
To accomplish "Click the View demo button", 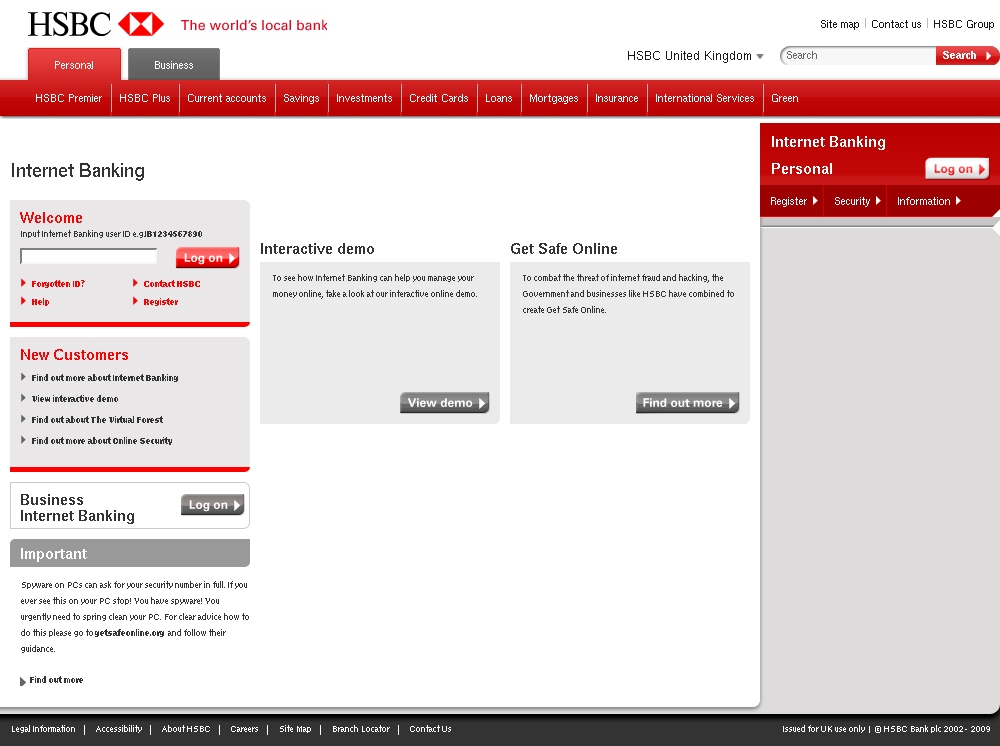I will tap(445, 402).
